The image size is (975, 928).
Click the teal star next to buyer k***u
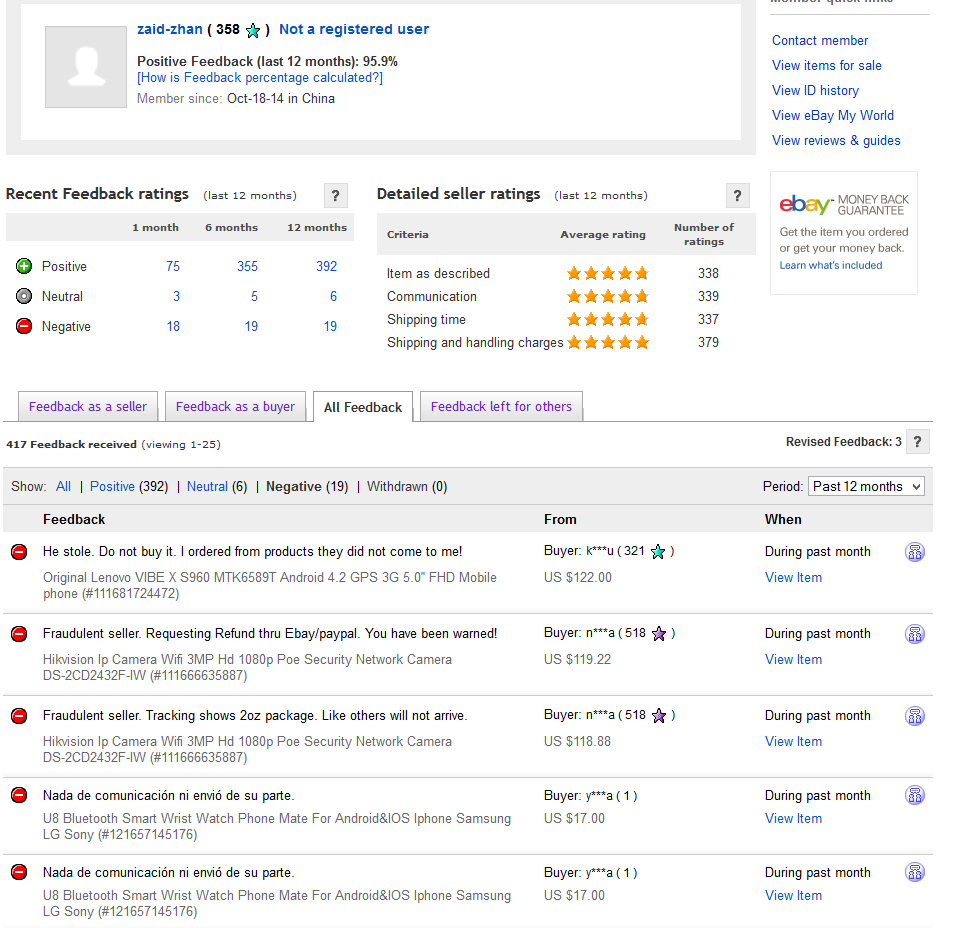coord(658,552)
